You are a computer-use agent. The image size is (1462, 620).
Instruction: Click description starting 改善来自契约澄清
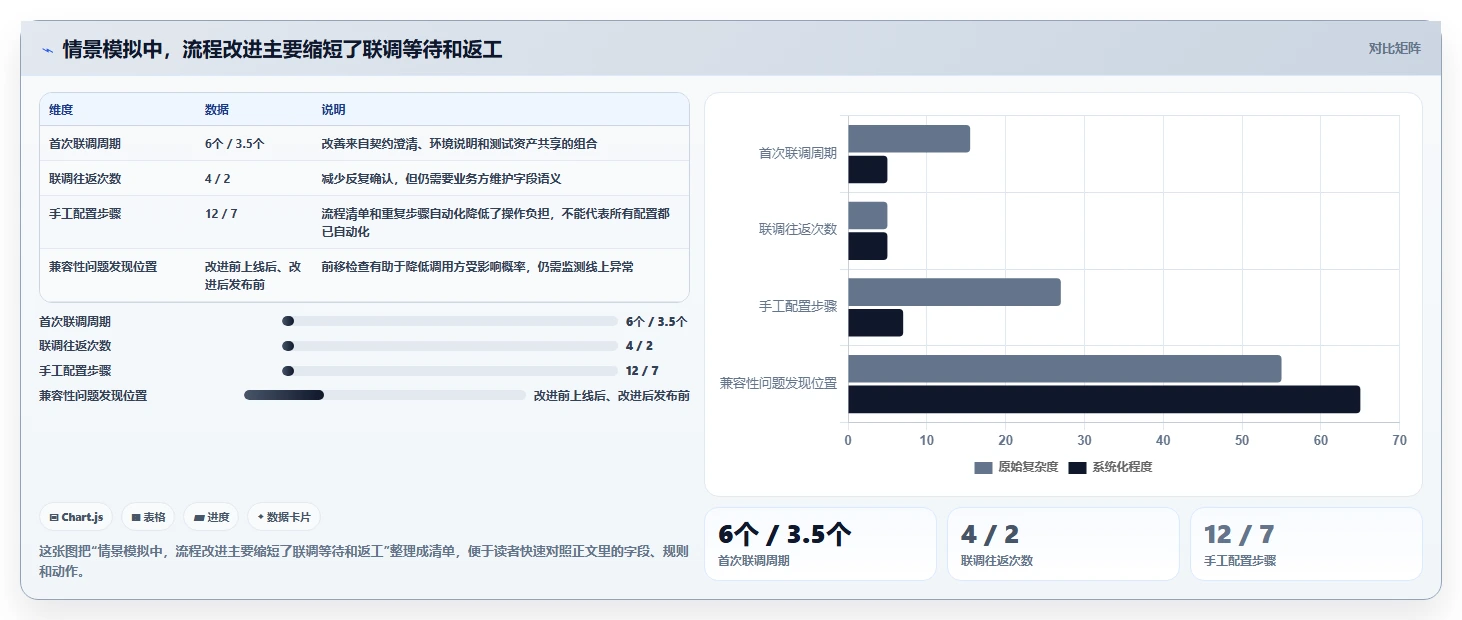pos(459,144)
